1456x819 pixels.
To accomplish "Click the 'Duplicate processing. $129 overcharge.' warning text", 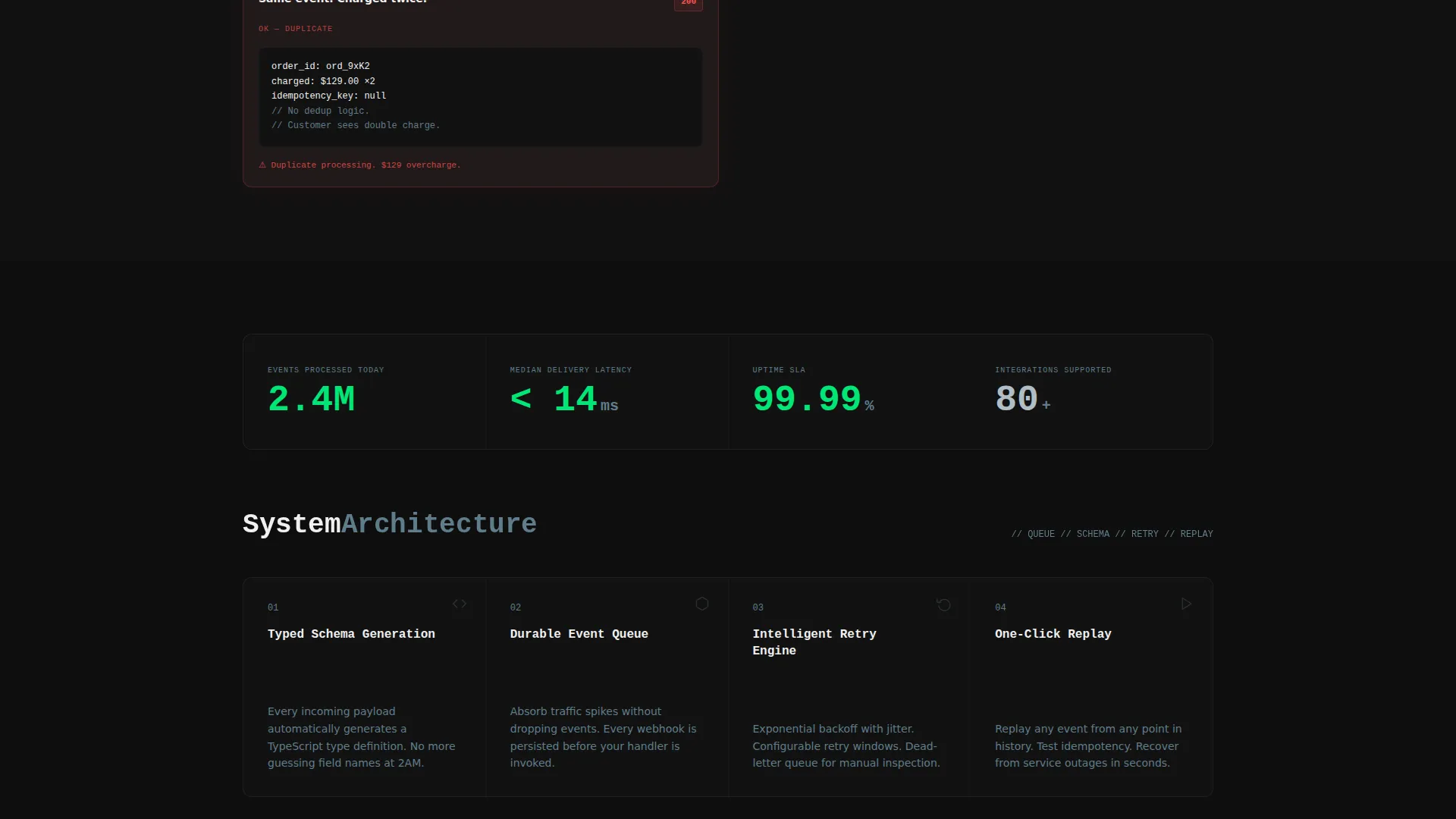I will point(366,165).
